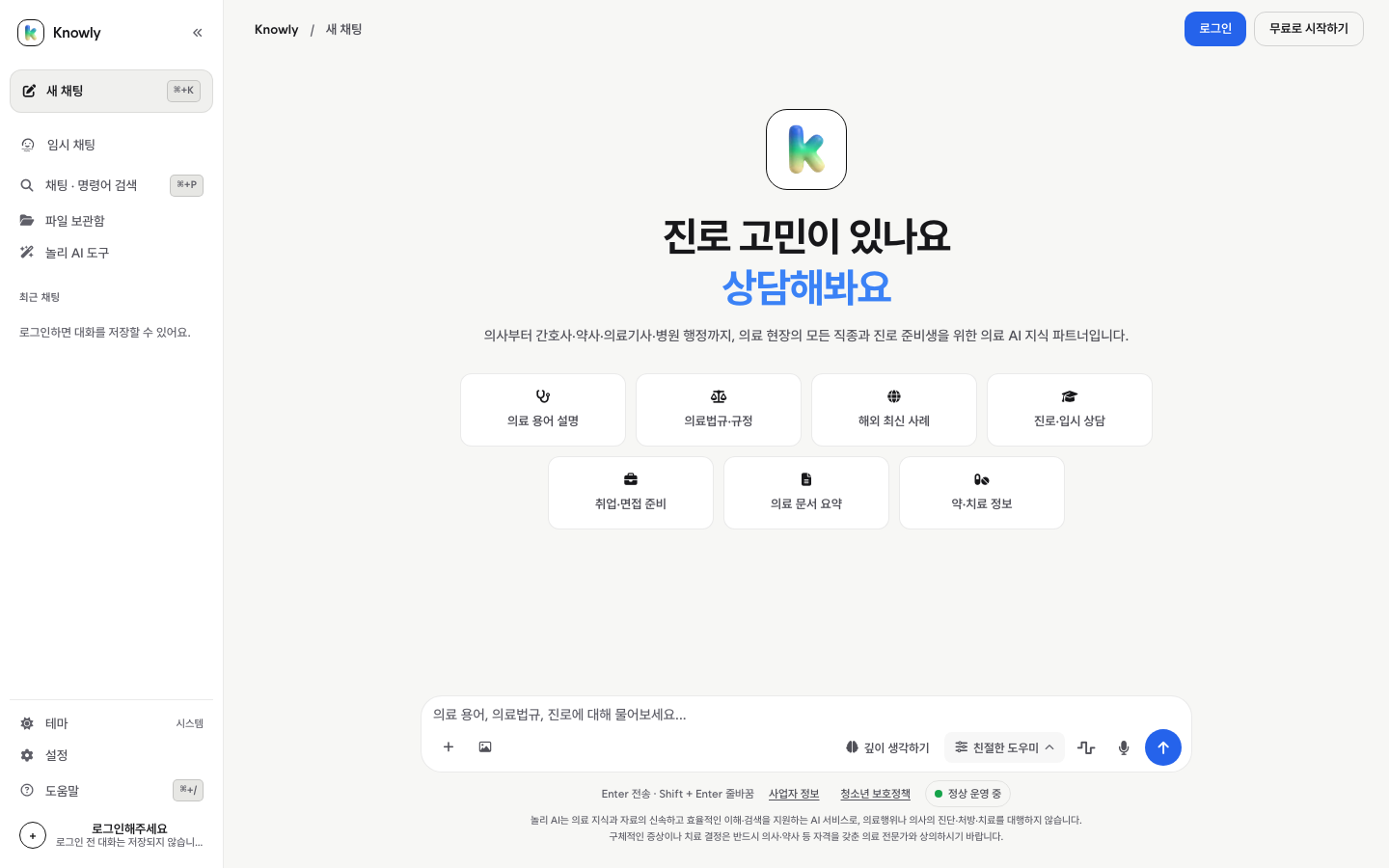
Task: Open 놀리 AI 도구
Action: pyautogui.click(x=111, y=253)
